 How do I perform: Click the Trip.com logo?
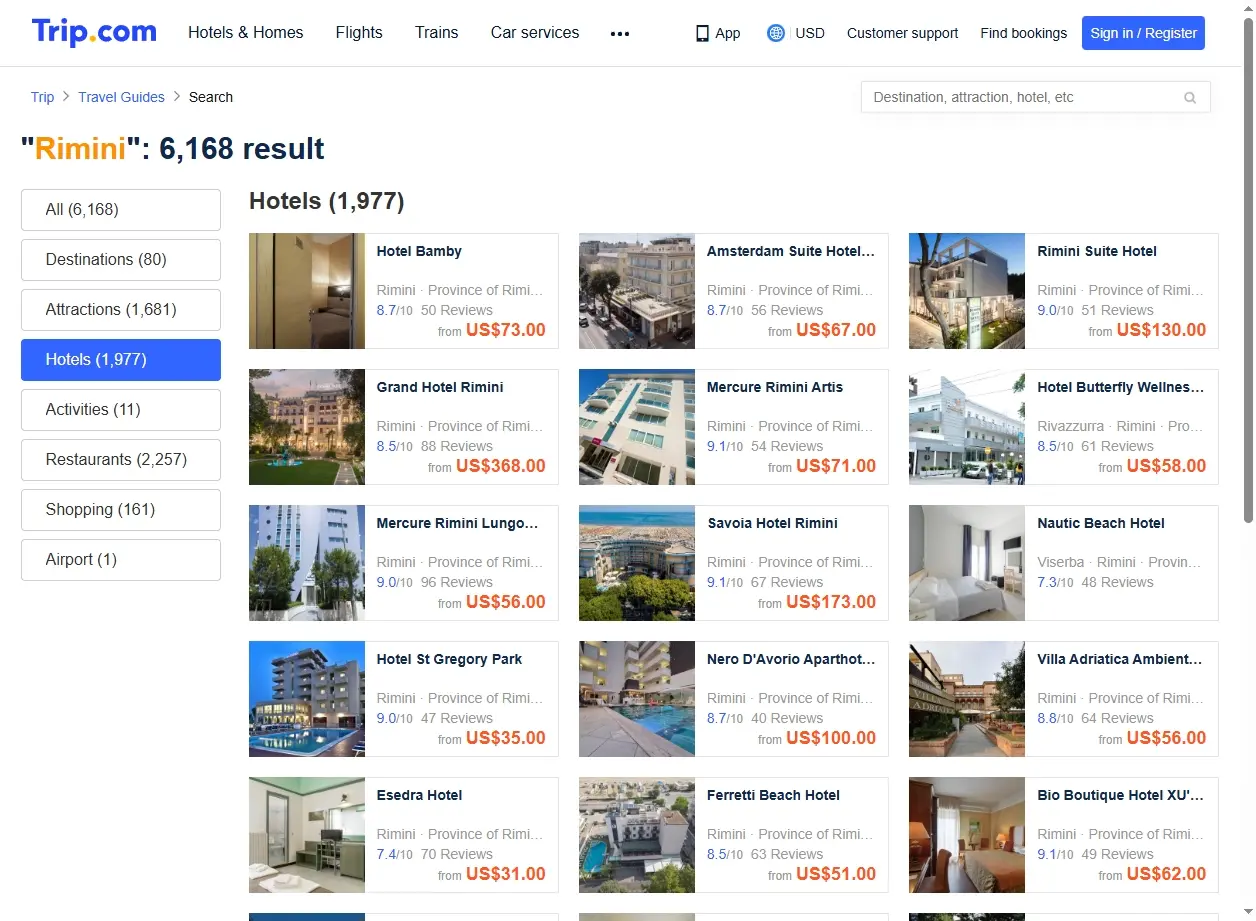point(94,32)
